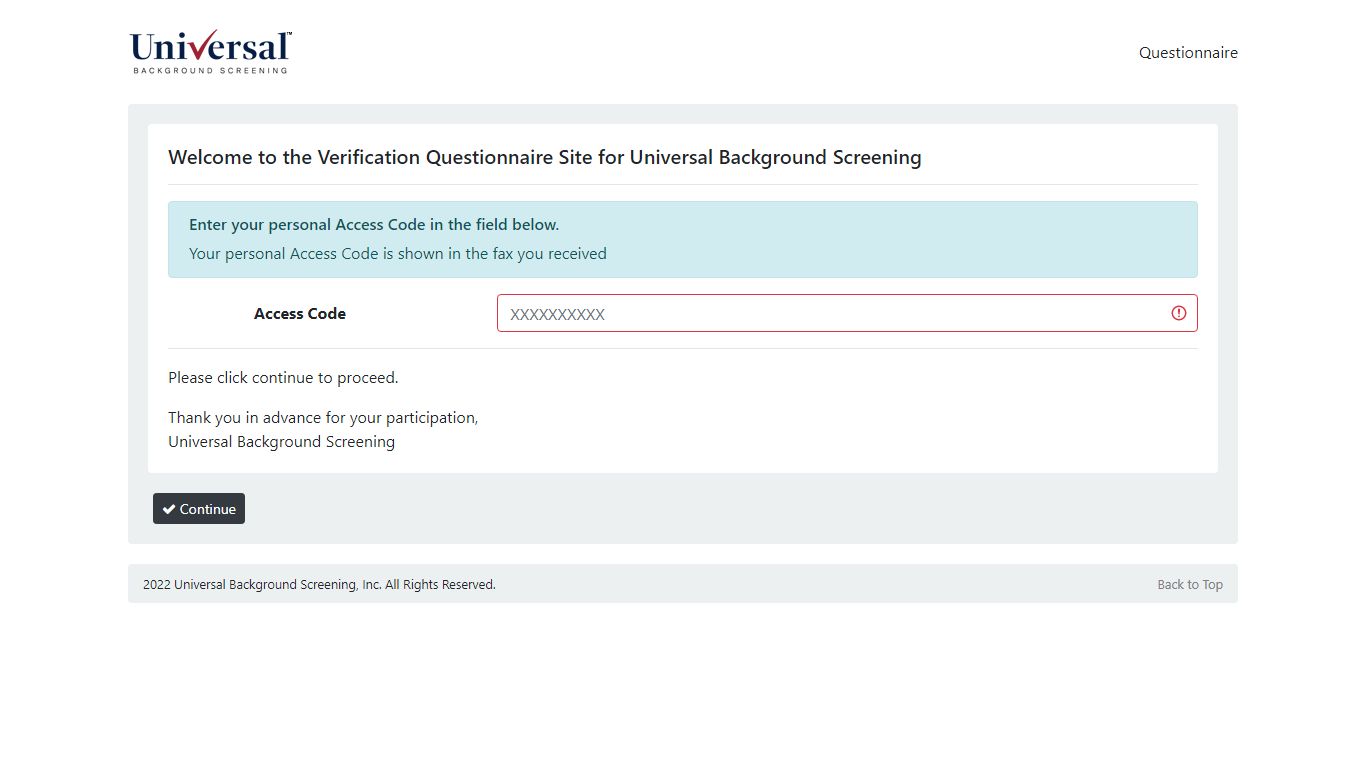The height and width of the screenshot is (768, 1366).
Task: Click 'Enter your personal Access Code' instruction
Action: [x=374, y=225]
